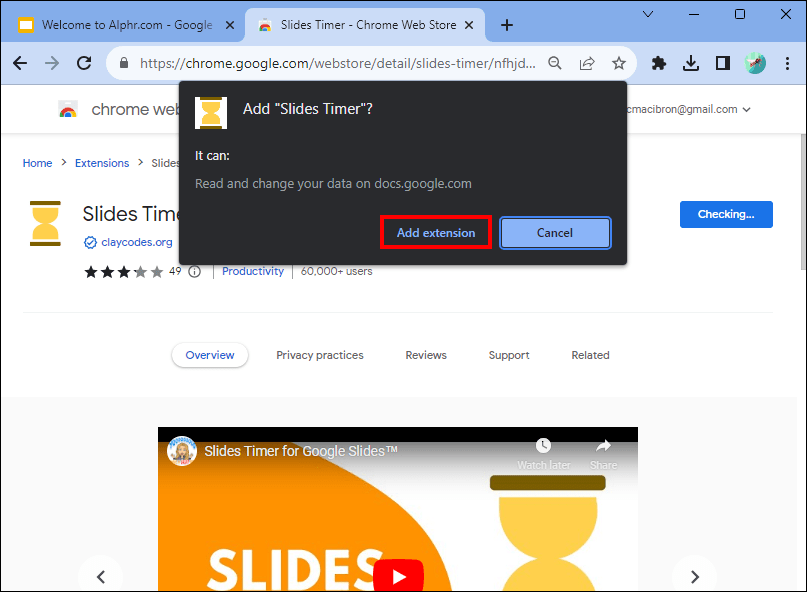Open the Privacy practices tab
This screenshot has height=592, width=807.
pos(320,355)
